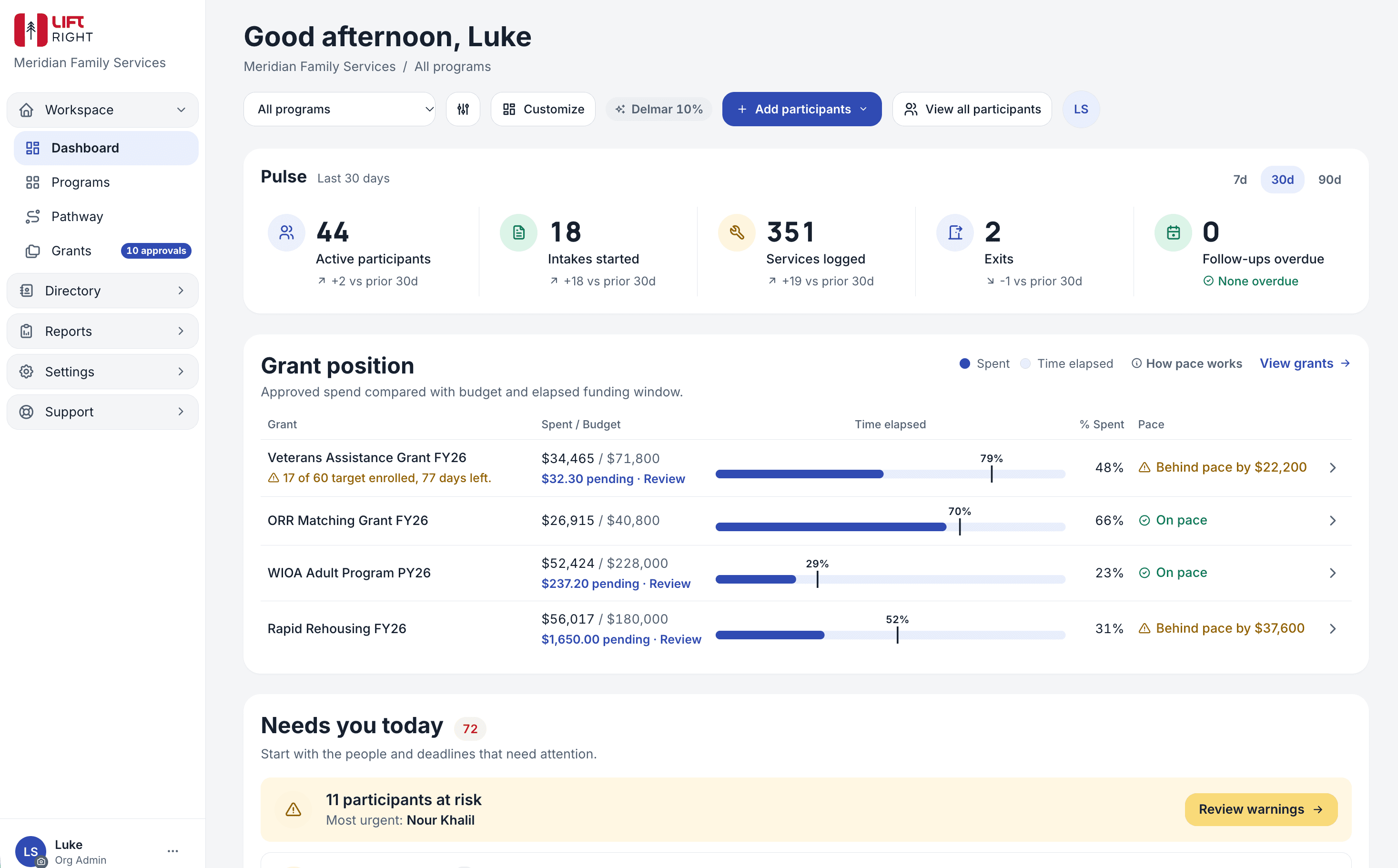This screenshot has height=868, width=1398.
Task: Click Meridian Family Services breadcrumb
Action: click(320, 67)
